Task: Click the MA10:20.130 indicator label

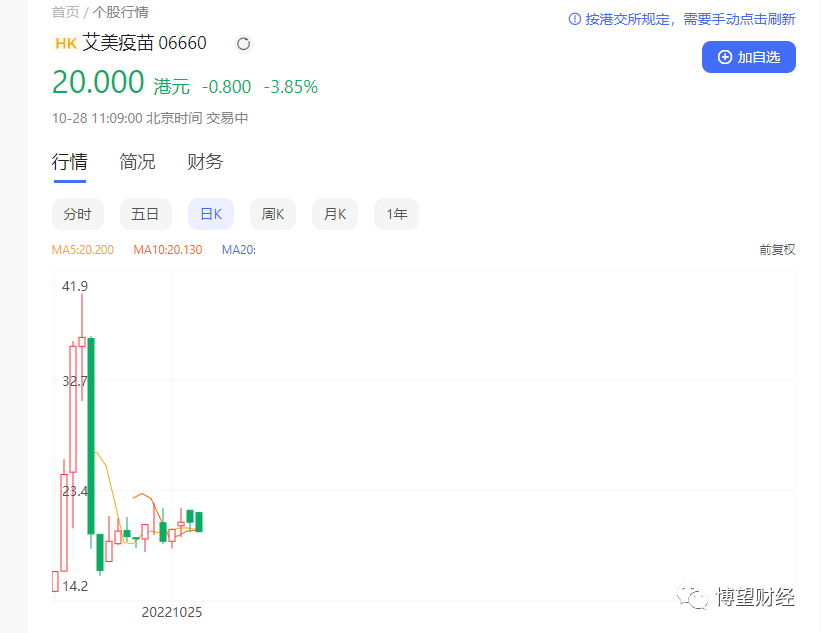Action: point(168,250)
